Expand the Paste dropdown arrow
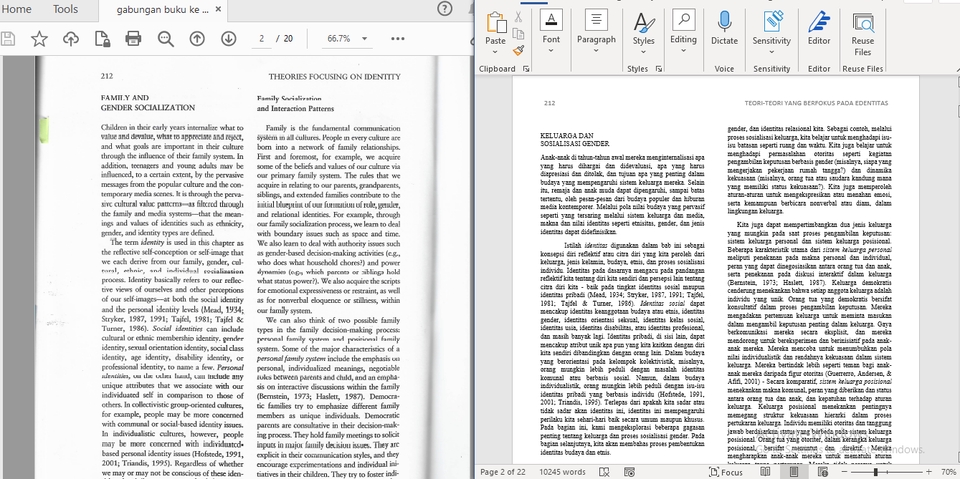 pyautogui.click(x=496, y=52)
